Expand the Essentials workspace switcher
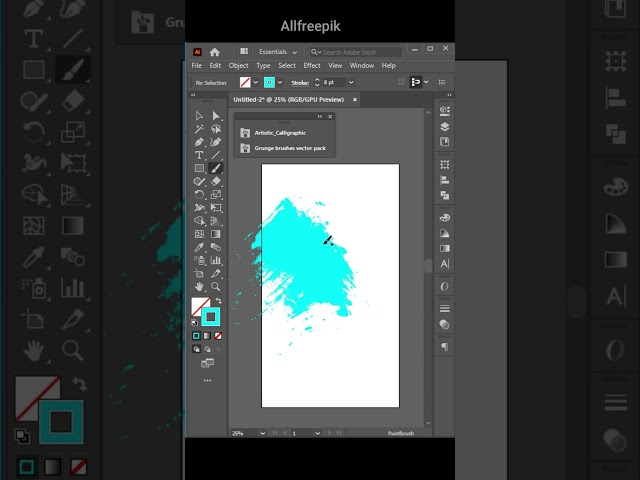Viewport: 640px width, 480px height. [x=278, y=52]
